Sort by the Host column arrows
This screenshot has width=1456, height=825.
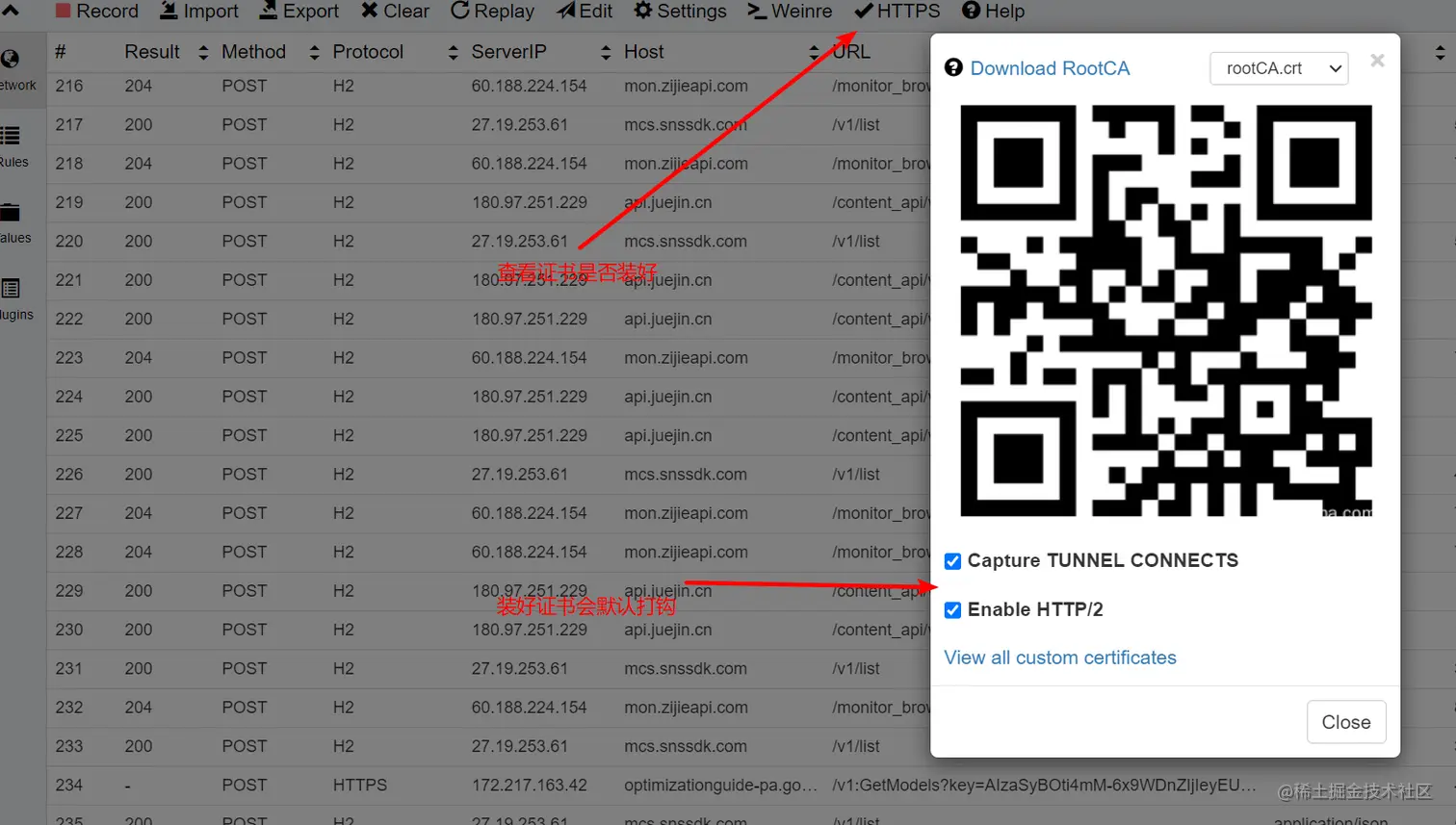click(x=814, y=53)
